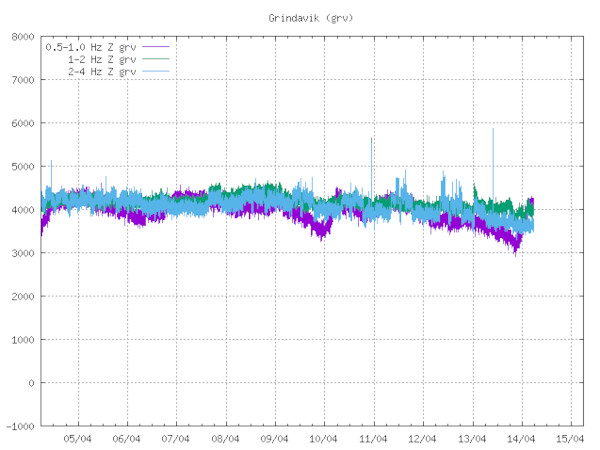The height and width of the screenshot is (450, 600).
Task: Click the 8000 value on y-axis
Action: tap(22, 37)
